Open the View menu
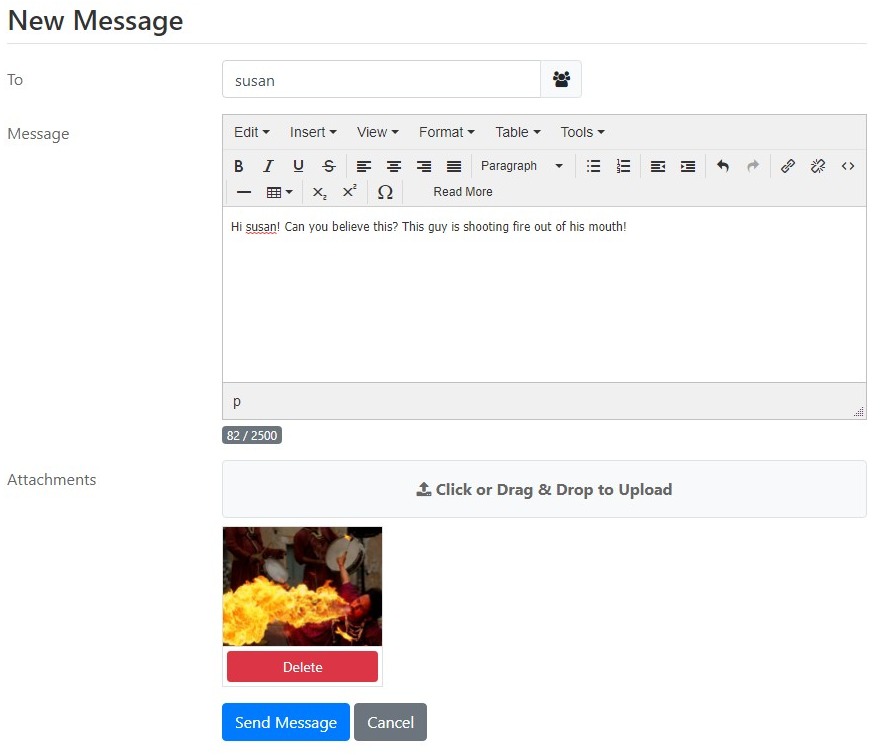This screenshot has width=883, height=755. pyautogui.click(x=377, y=132)
